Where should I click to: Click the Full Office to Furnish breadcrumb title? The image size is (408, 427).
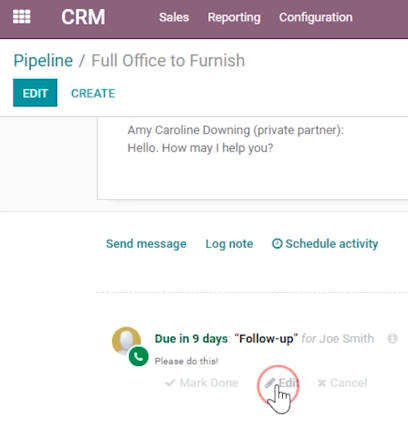168,61
